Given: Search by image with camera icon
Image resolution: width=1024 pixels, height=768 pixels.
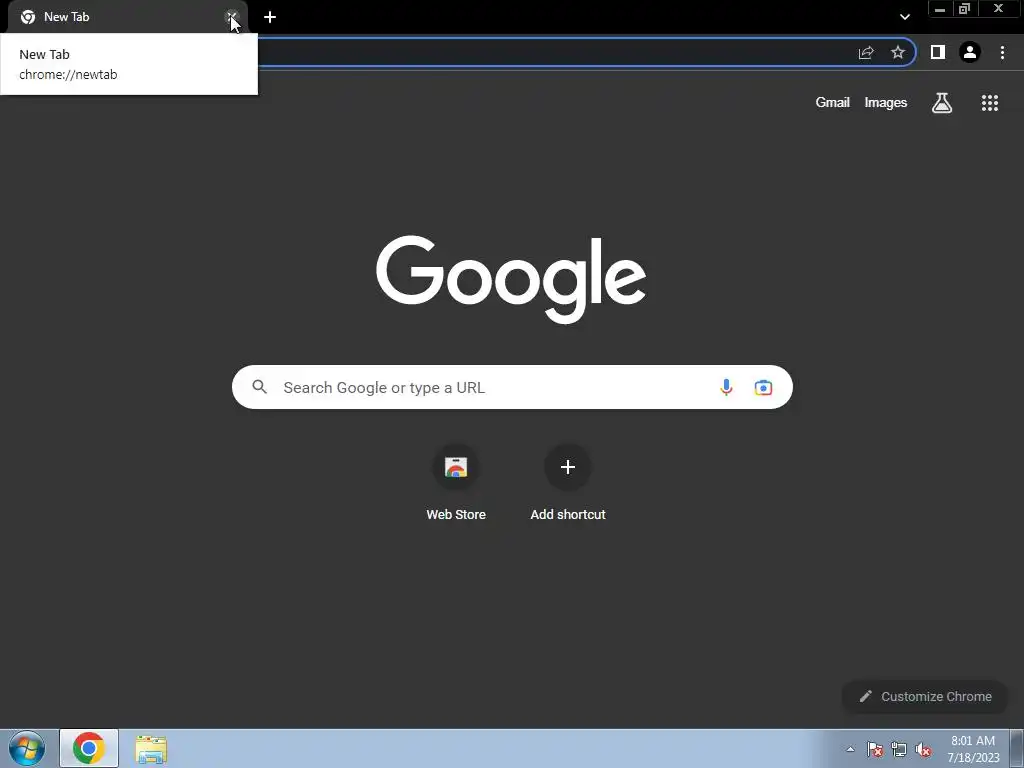Looking at the screenshot, I should (x=763, y=387).
